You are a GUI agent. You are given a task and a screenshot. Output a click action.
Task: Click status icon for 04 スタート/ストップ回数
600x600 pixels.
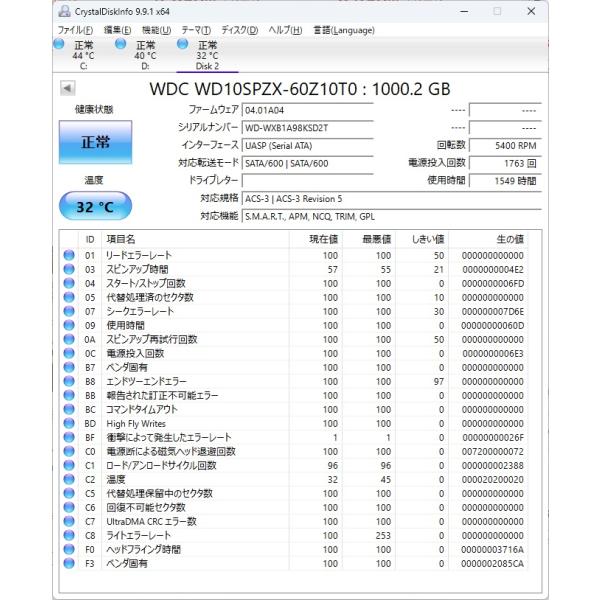coord(69,283)
